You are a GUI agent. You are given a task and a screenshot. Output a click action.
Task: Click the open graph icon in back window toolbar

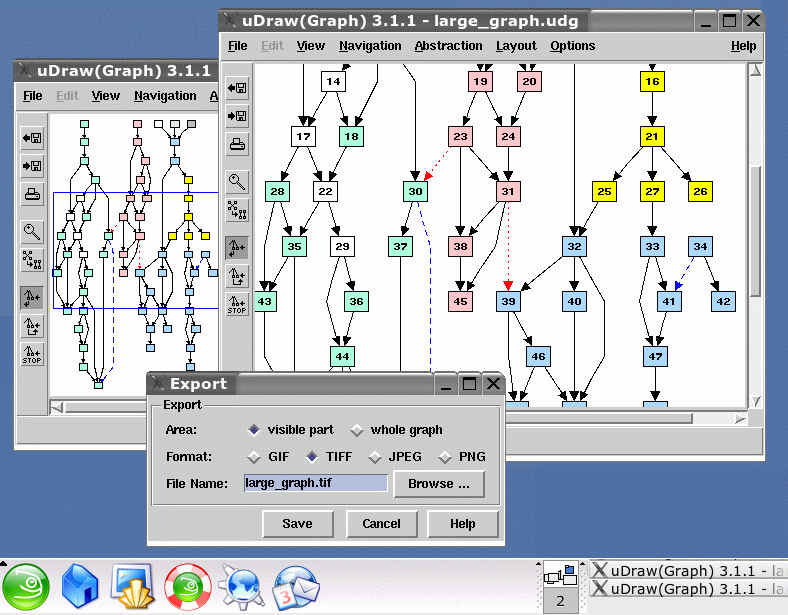click(32, 138)
